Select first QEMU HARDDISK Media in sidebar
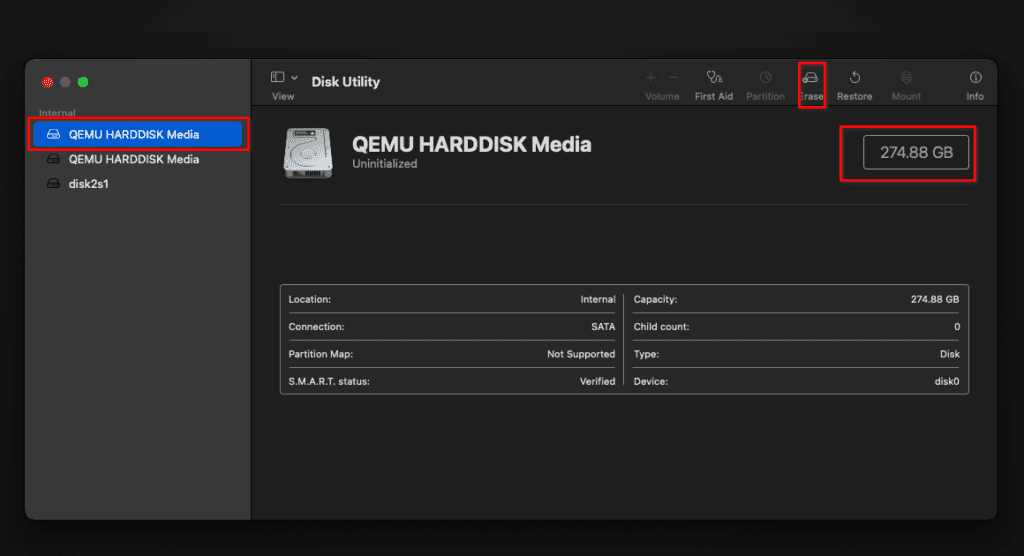 coord(138,134)
